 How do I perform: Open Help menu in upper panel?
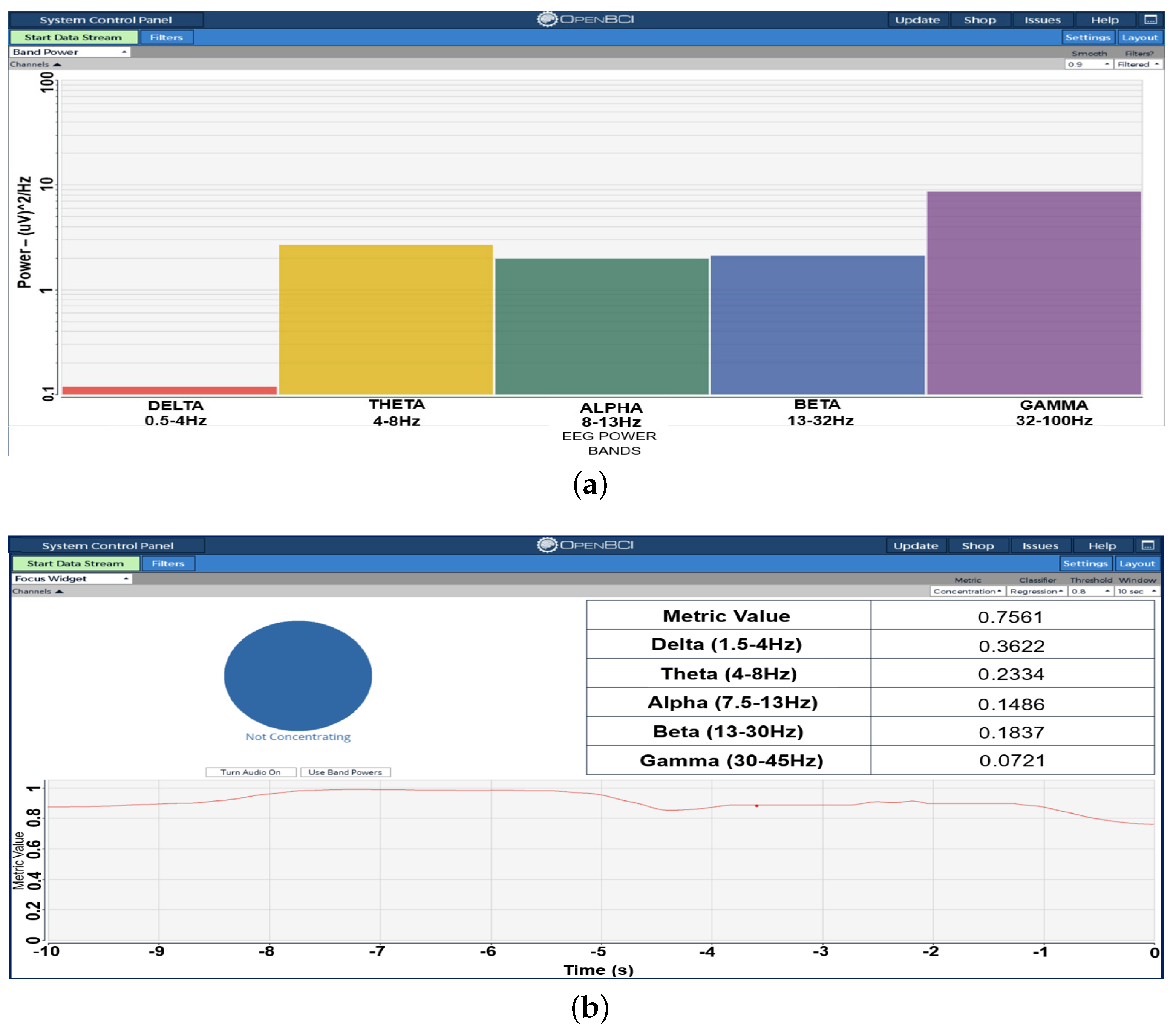point(1105,20)
